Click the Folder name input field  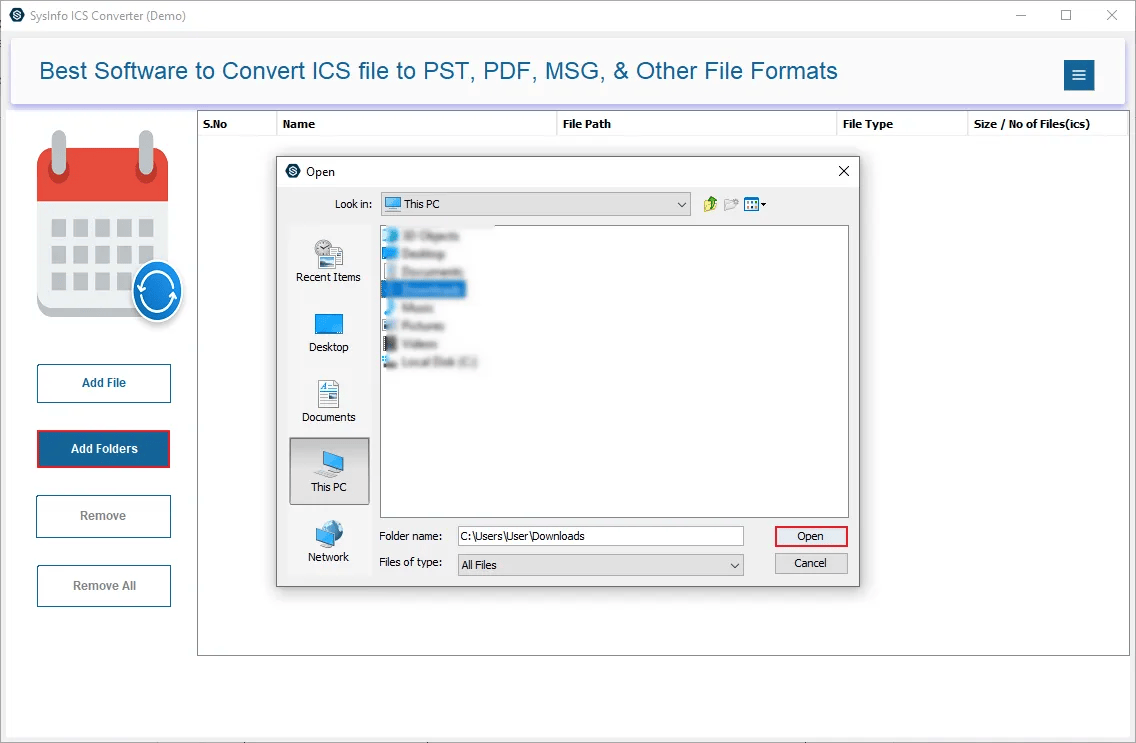(601, 536)
